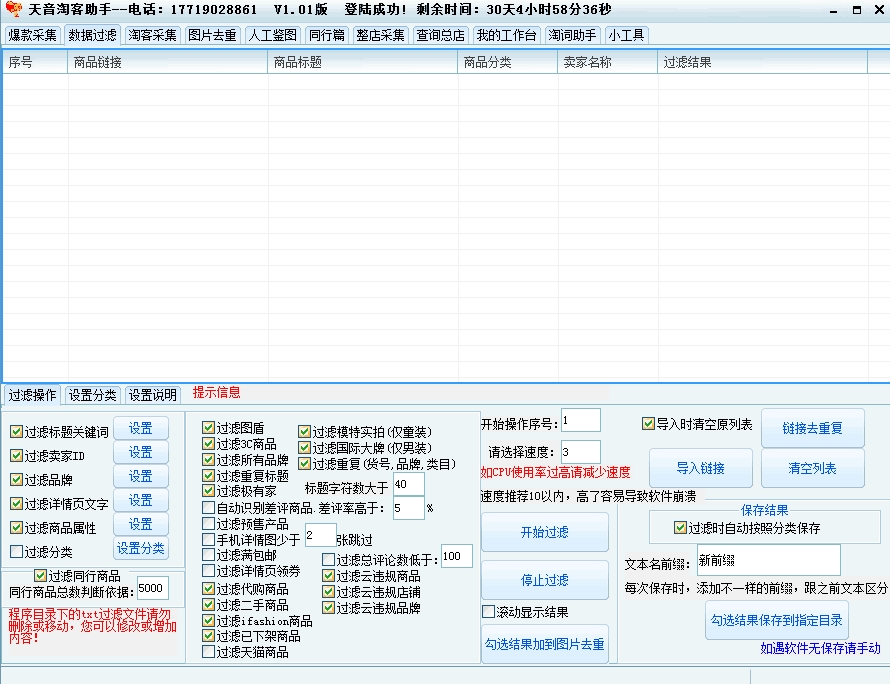Open the 设置说明 sub-tab

pyautogui.click(x=153, y=395)
